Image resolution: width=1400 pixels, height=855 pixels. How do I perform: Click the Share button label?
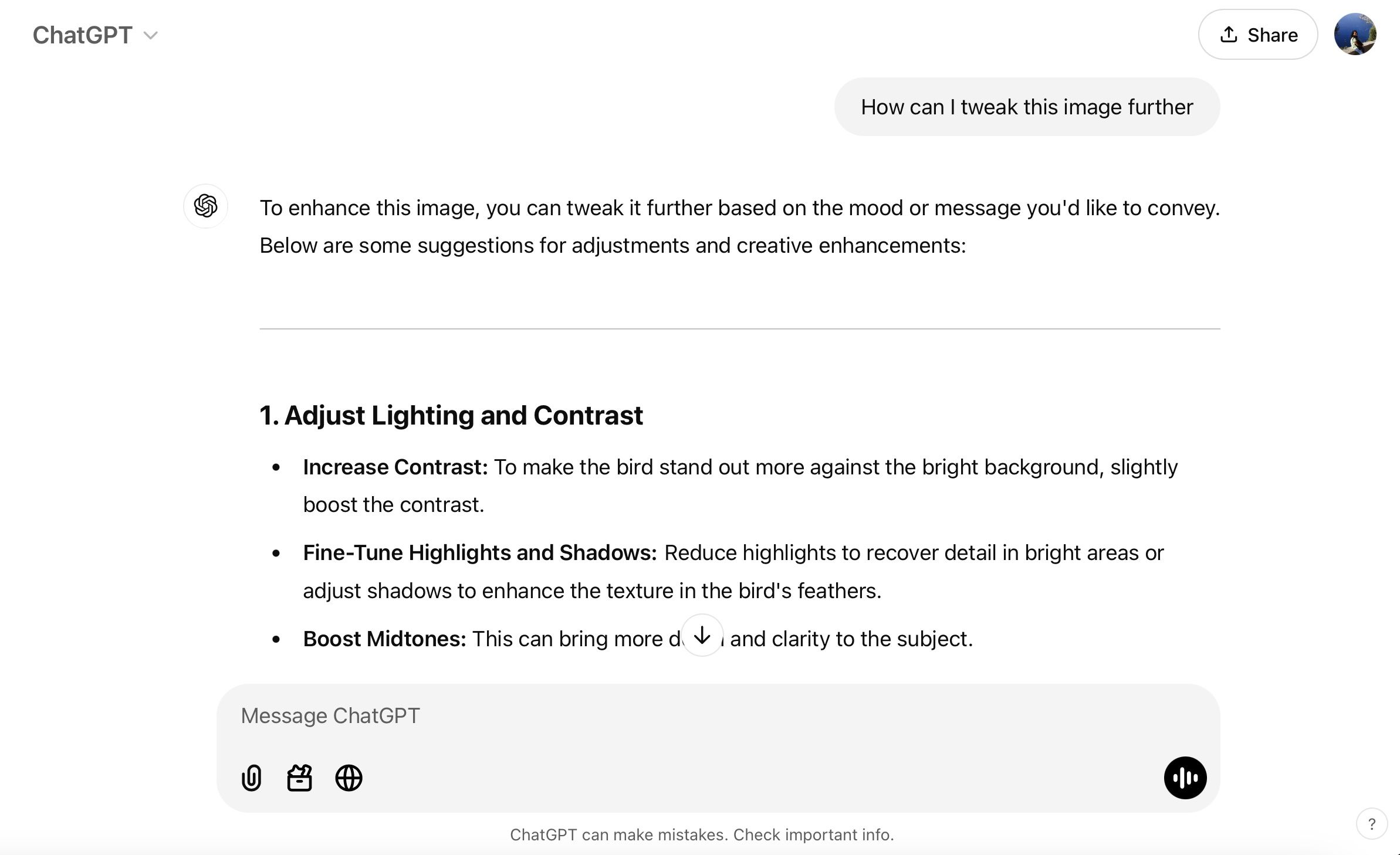point(1271,34)
